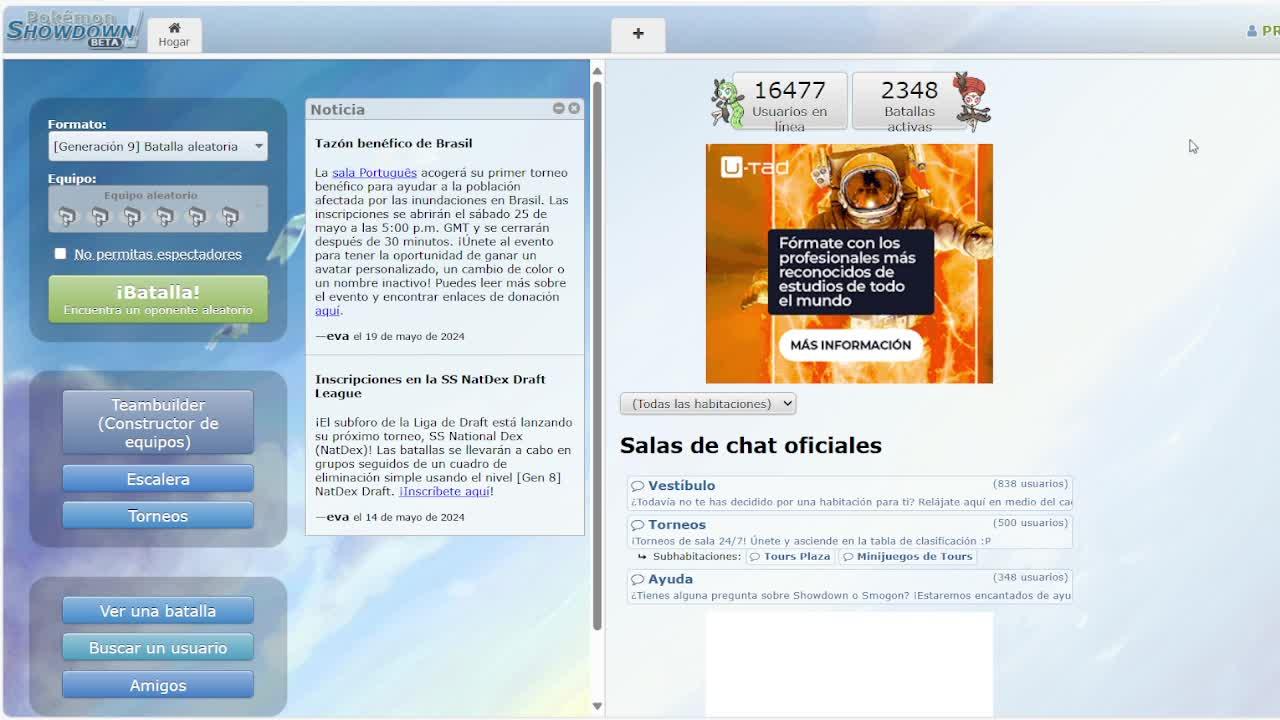Click the Salas de chat oficiales heading

[751, 446]
